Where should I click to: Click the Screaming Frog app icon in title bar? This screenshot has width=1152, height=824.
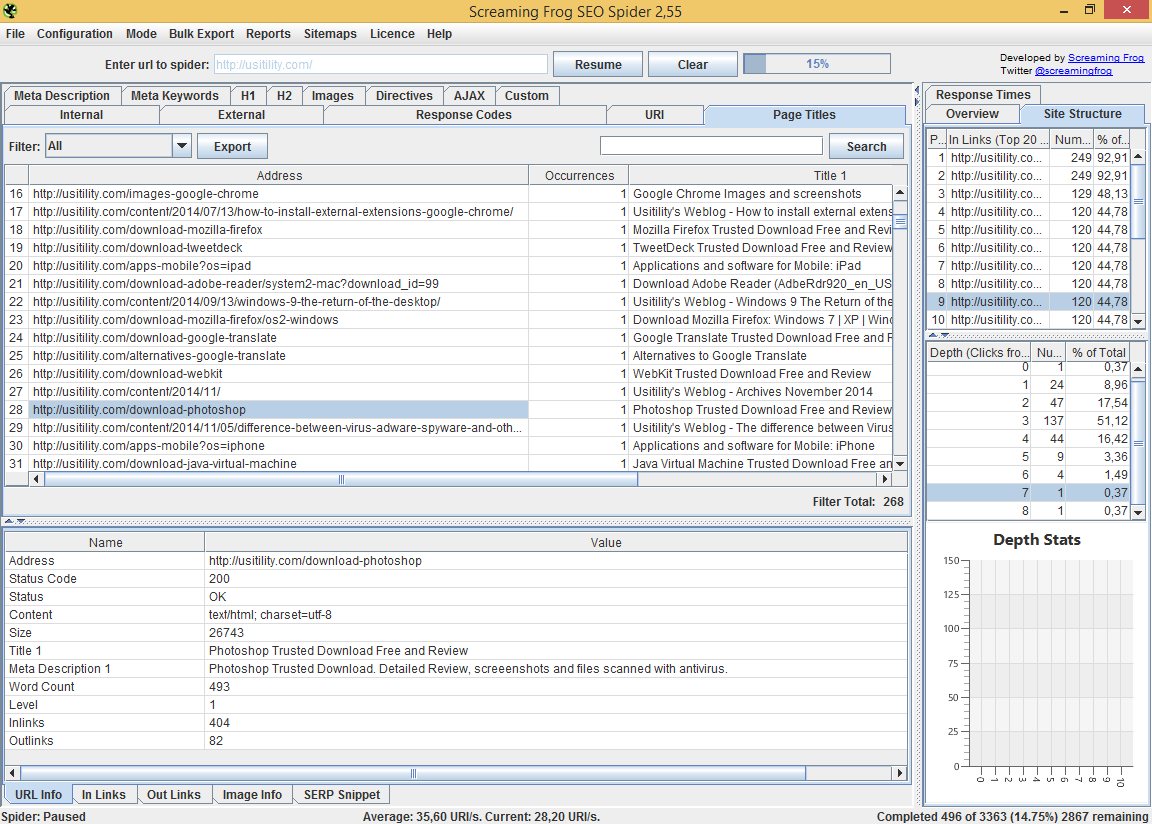(x=10, y=11)
